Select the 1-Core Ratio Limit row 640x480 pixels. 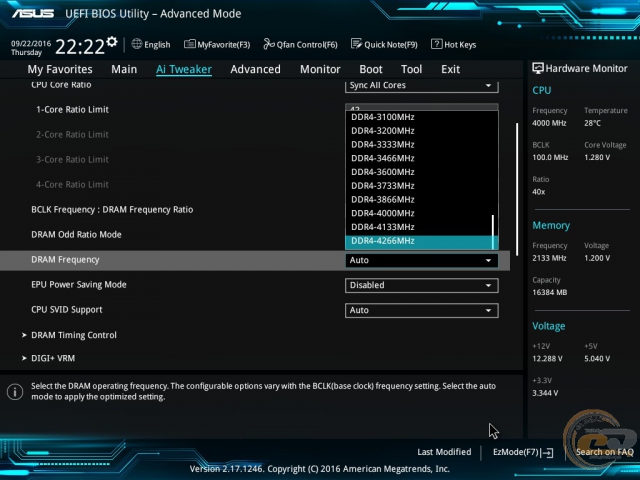click(x=73, y=110)
